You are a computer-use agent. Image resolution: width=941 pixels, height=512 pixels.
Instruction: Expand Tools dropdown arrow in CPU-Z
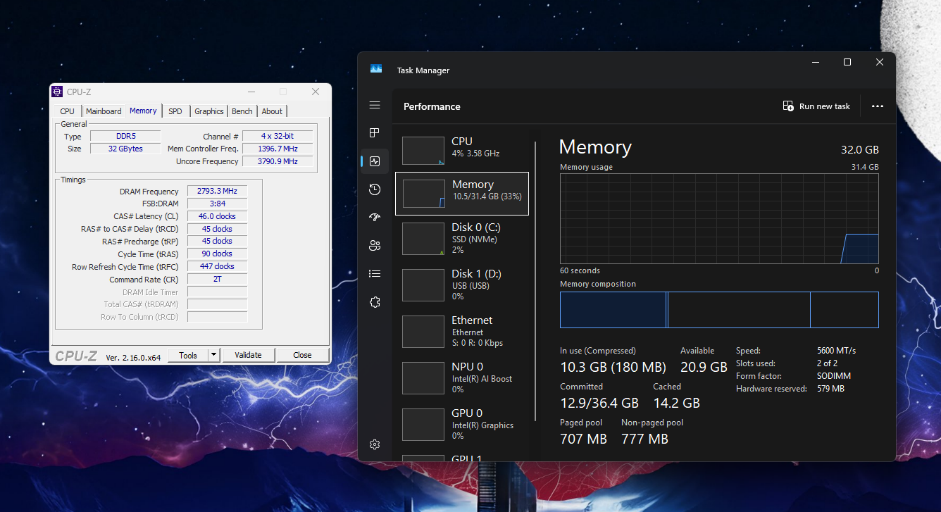pos(213,355)
